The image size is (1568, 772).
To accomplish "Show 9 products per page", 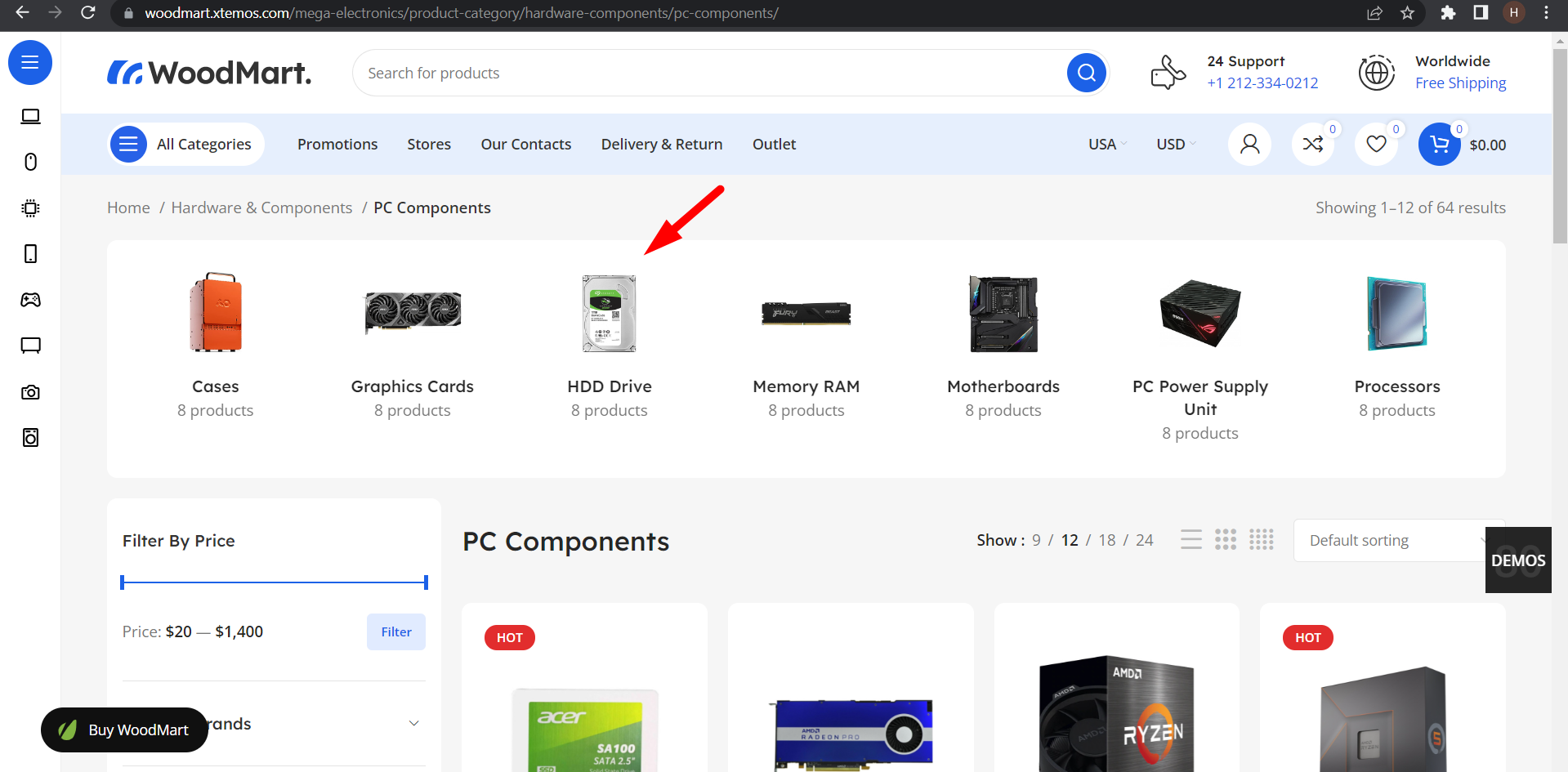I will click(x=1036, y=540).
